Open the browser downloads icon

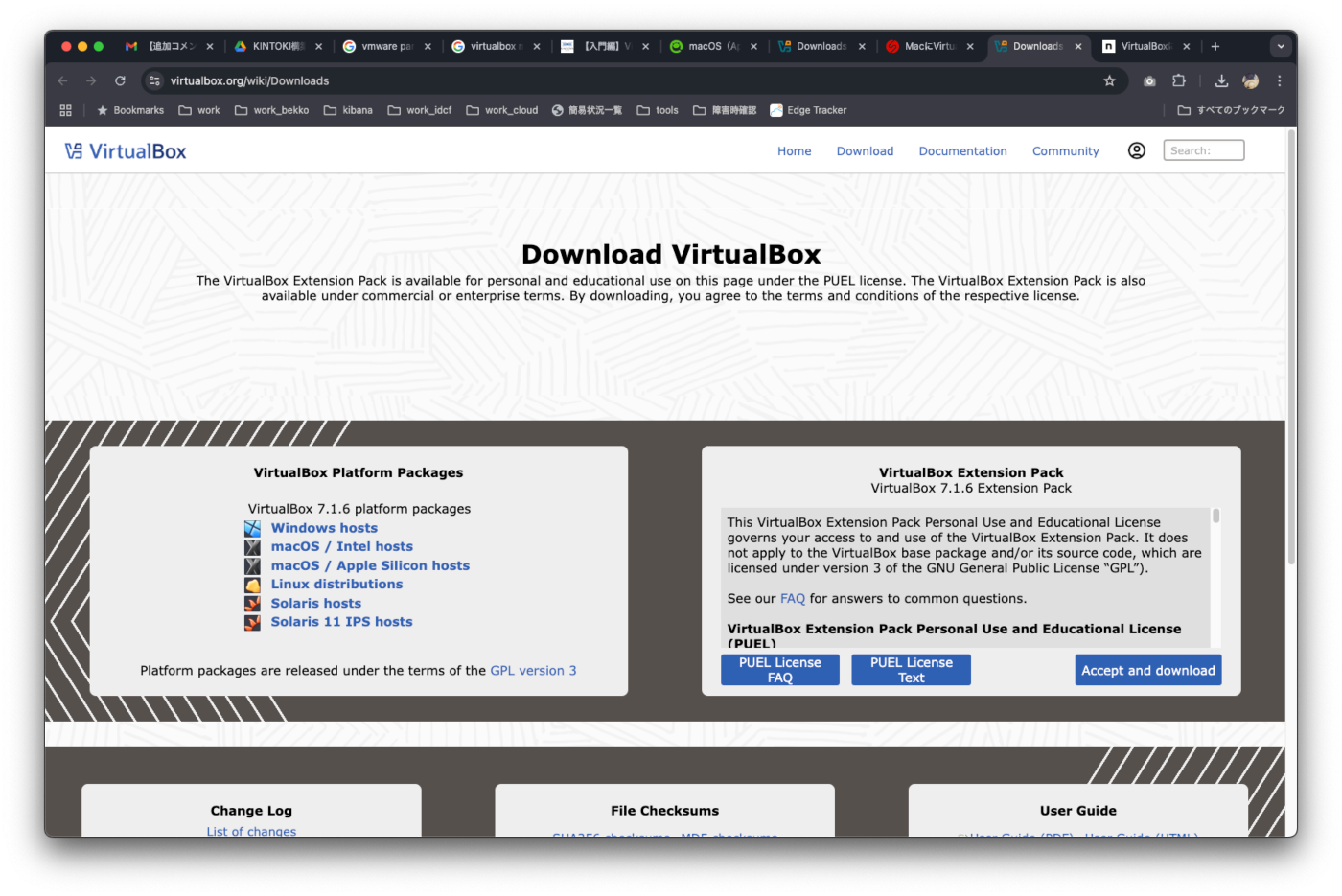pyautogui.click(x=1221, y=81)
